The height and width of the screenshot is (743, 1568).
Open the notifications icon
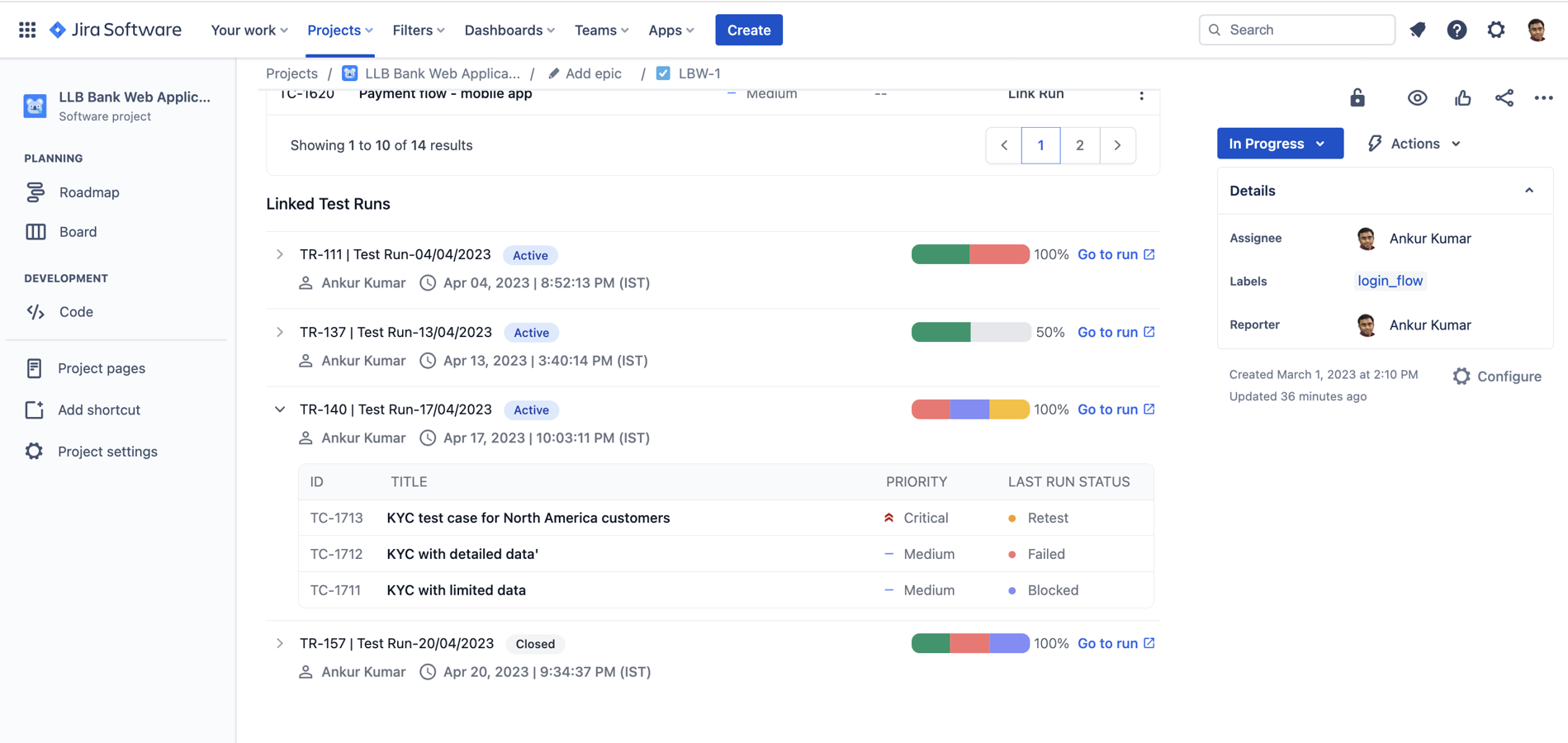click(x=1418, y=30)
